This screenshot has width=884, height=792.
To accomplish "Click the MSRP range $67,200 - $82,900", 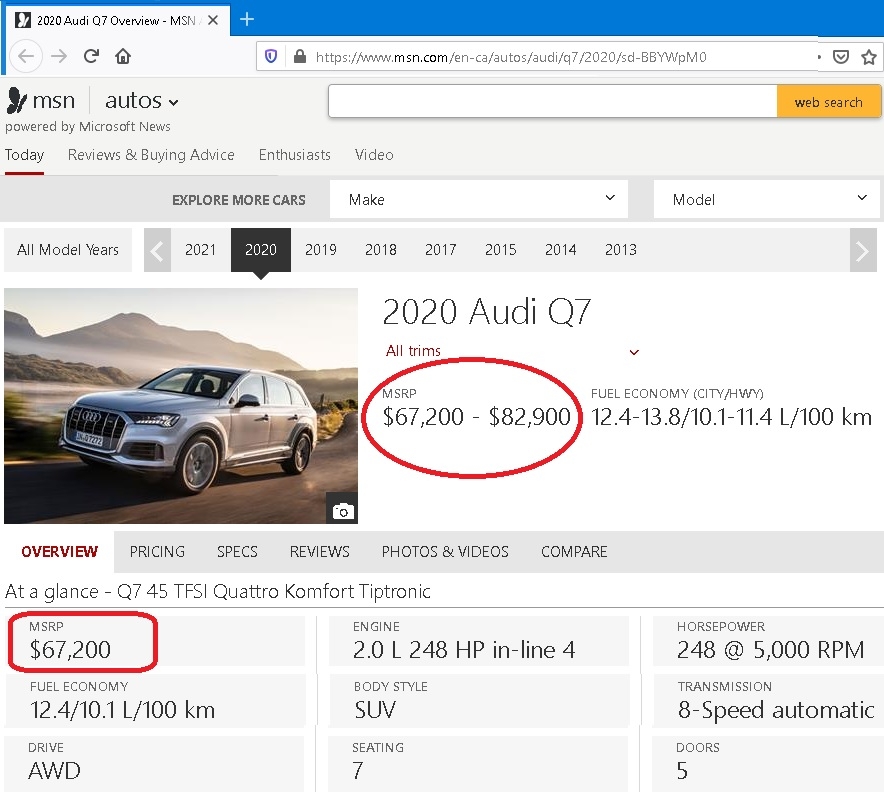I will tap(476, 417).
